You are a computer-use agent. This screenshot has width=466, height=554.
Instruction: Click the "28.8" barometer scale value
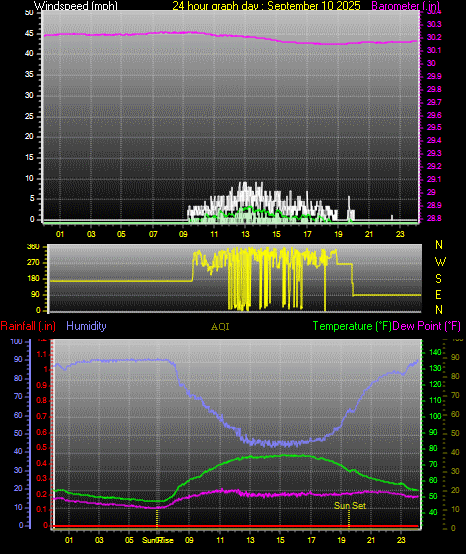(x=434, y=218)
